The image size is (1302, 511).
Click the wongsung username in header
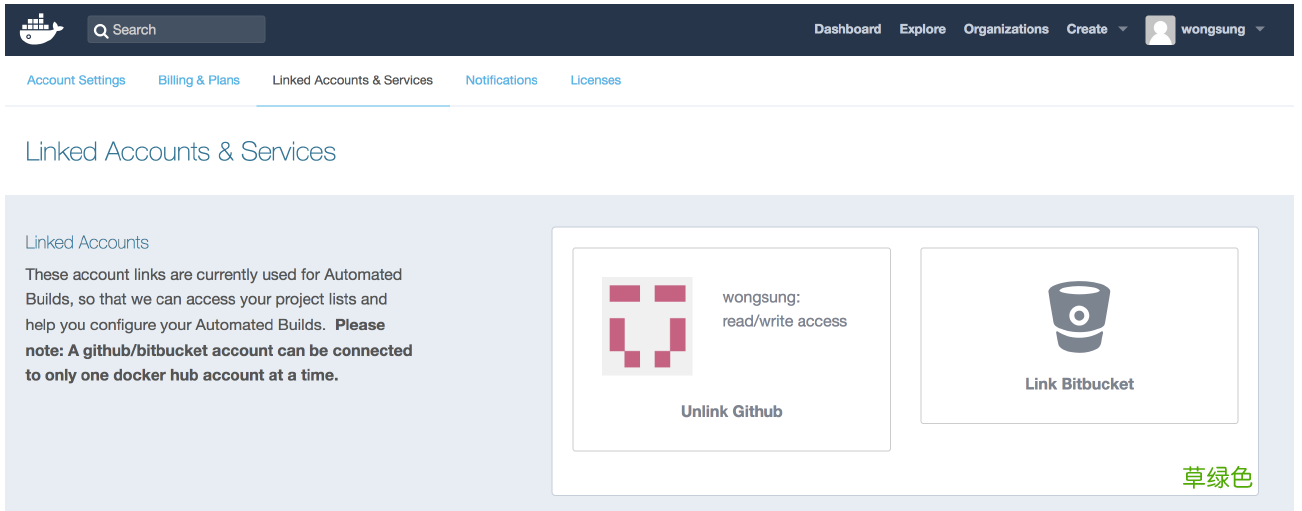[1213, 29]
